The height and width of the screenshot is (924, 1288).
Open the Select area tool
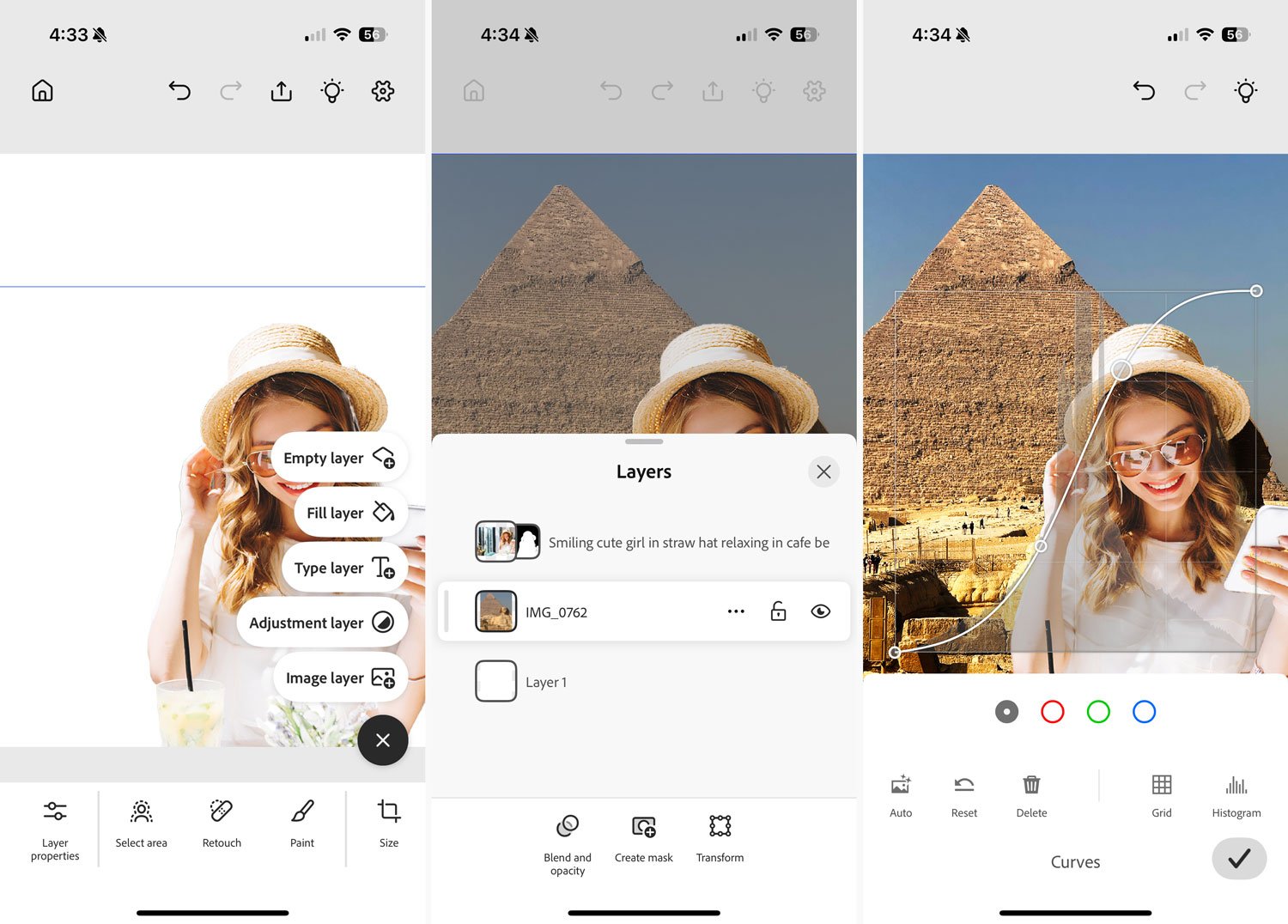142,812
